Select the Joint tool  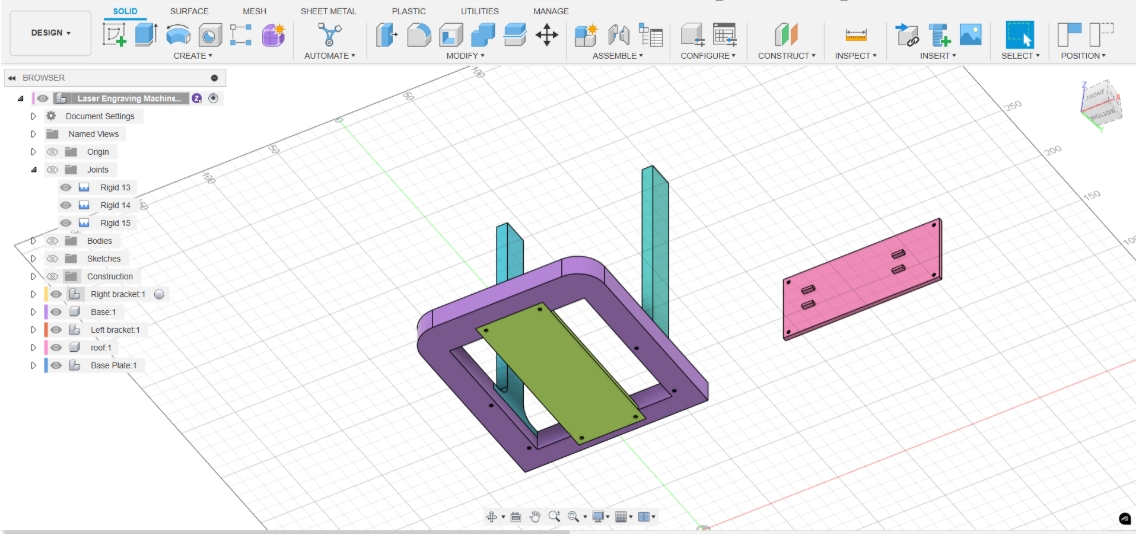tap(618, 34)
